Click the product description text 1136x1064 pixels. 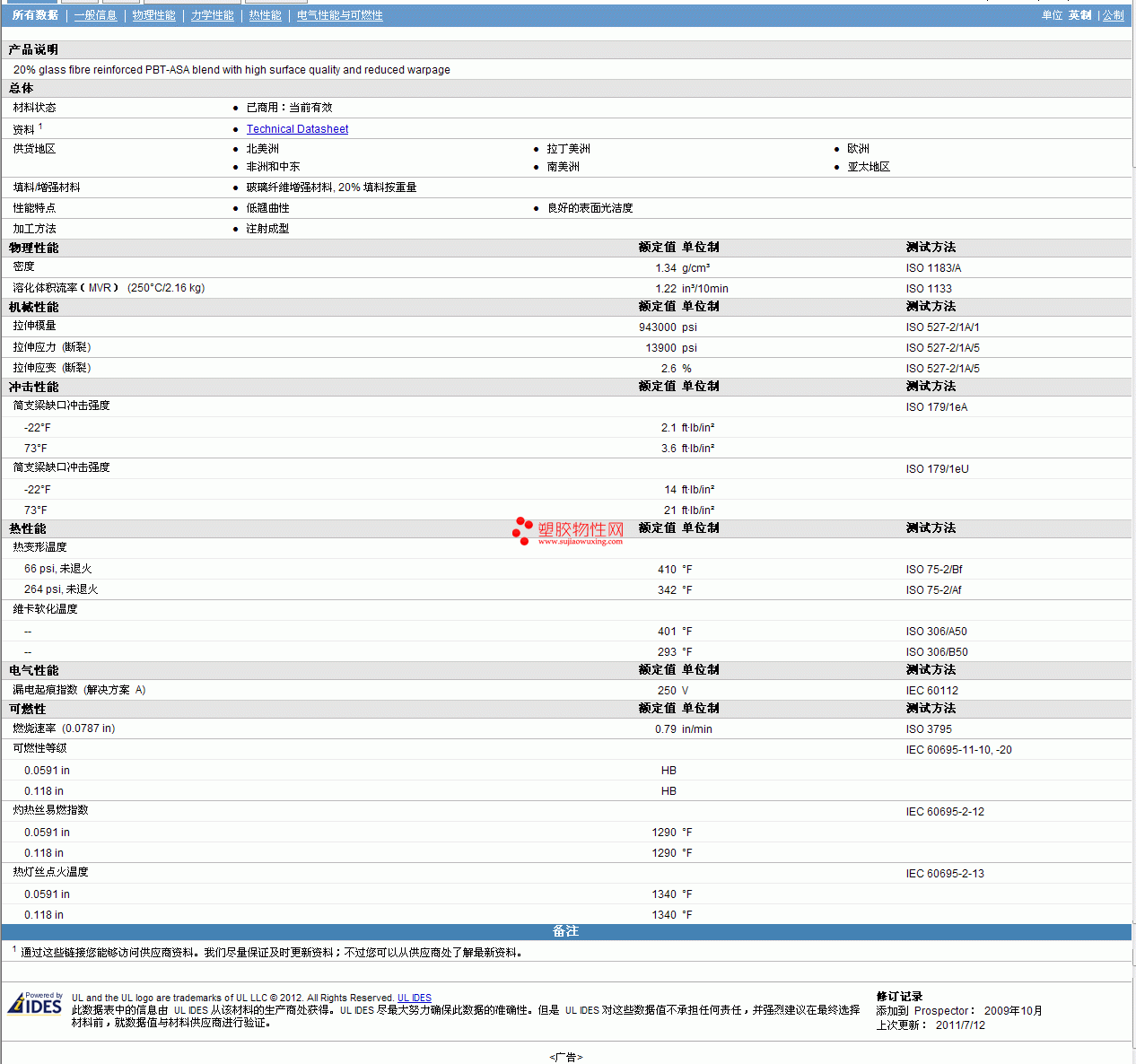tap(232, 70)
